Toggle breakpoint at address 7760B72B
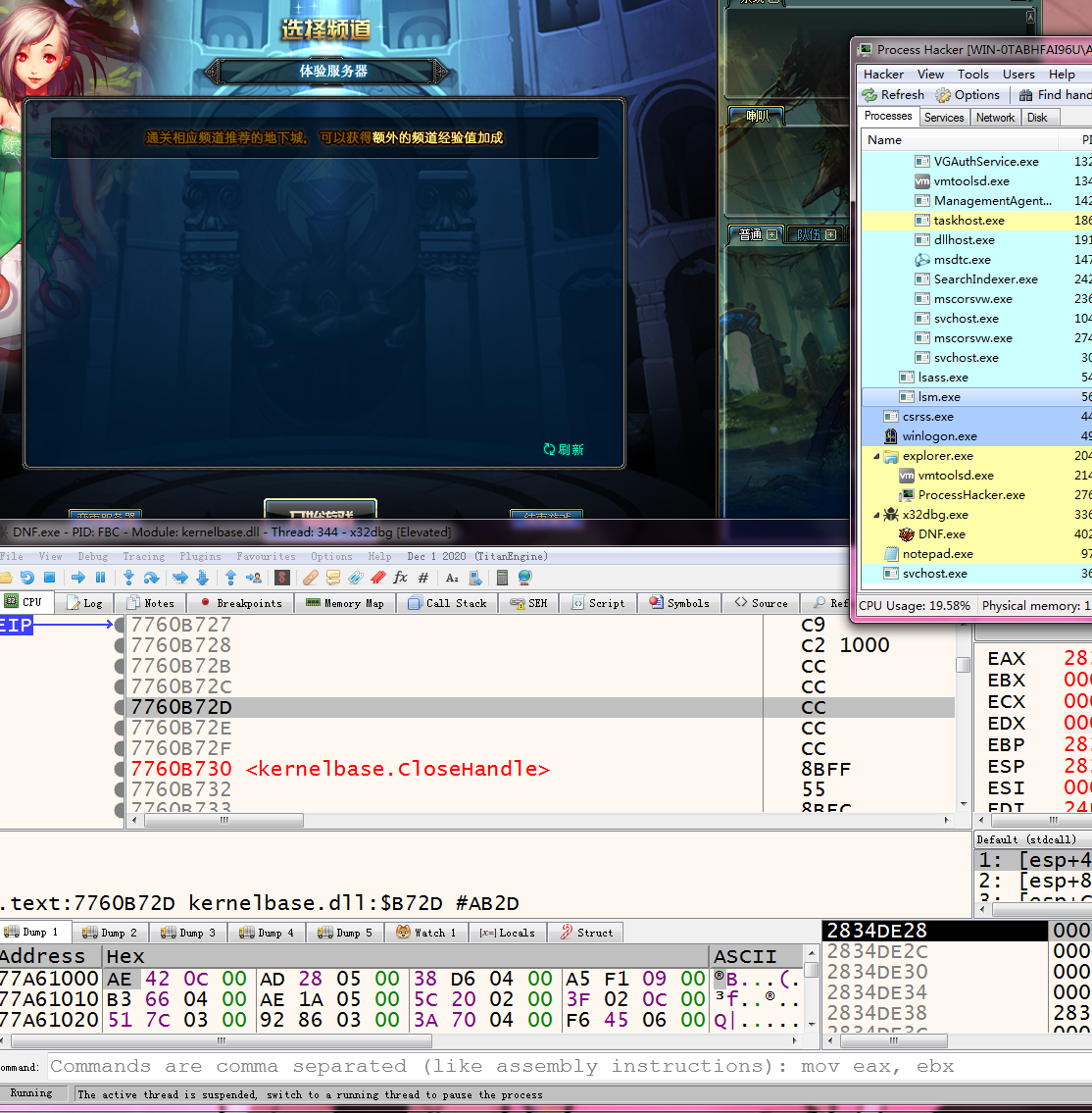 tap(119, 666)
